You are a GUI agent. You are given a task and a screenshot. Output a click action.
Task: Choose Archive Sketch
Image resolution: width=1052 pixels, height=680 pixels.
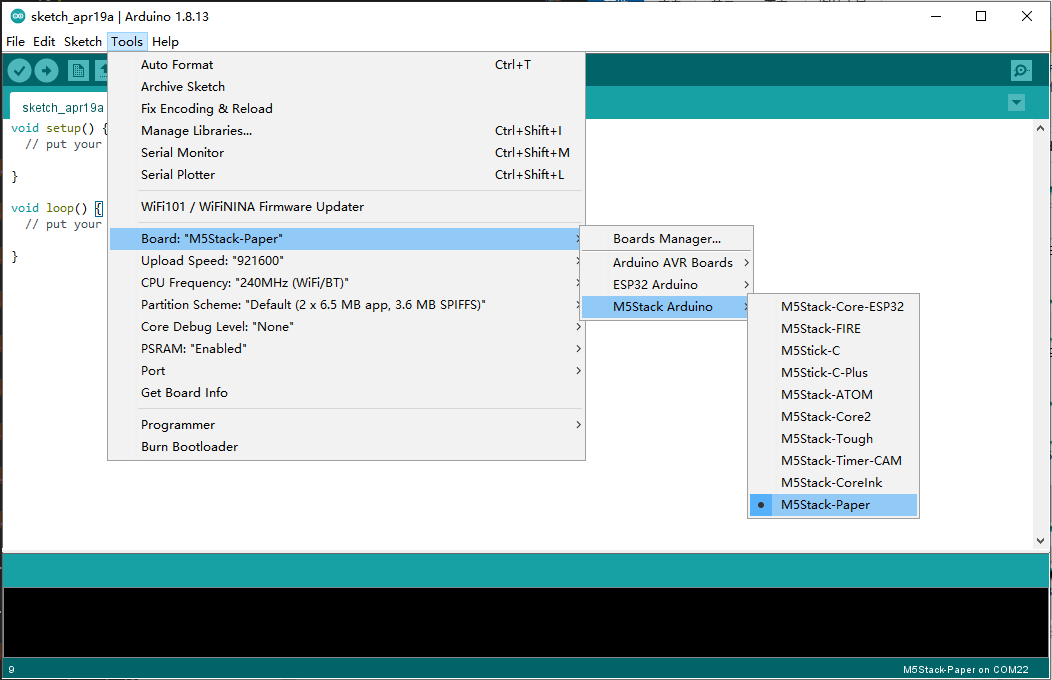346,87
